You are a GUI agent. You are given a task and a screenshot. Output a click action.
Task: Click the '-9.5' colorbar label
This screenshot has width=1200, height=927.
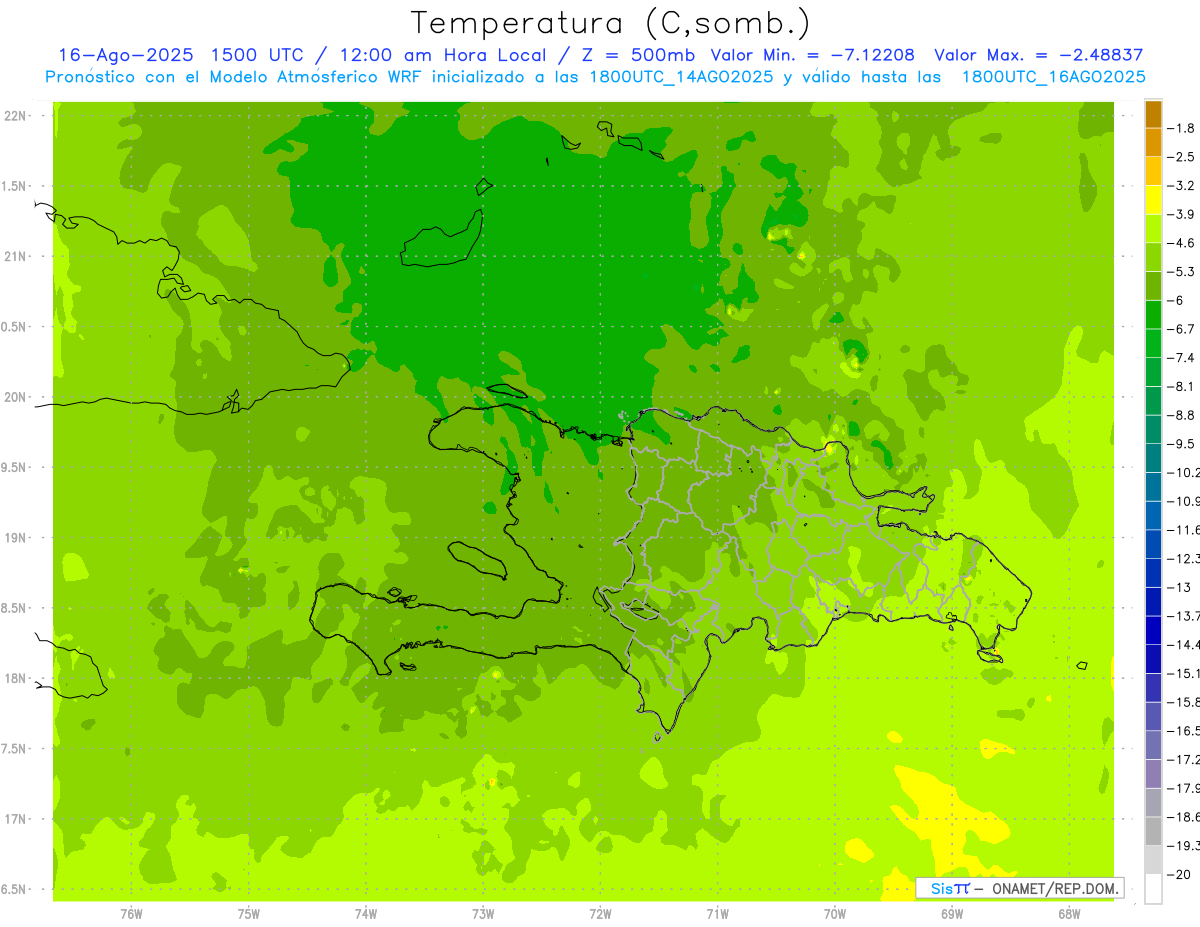click(x=1182, y=443)
